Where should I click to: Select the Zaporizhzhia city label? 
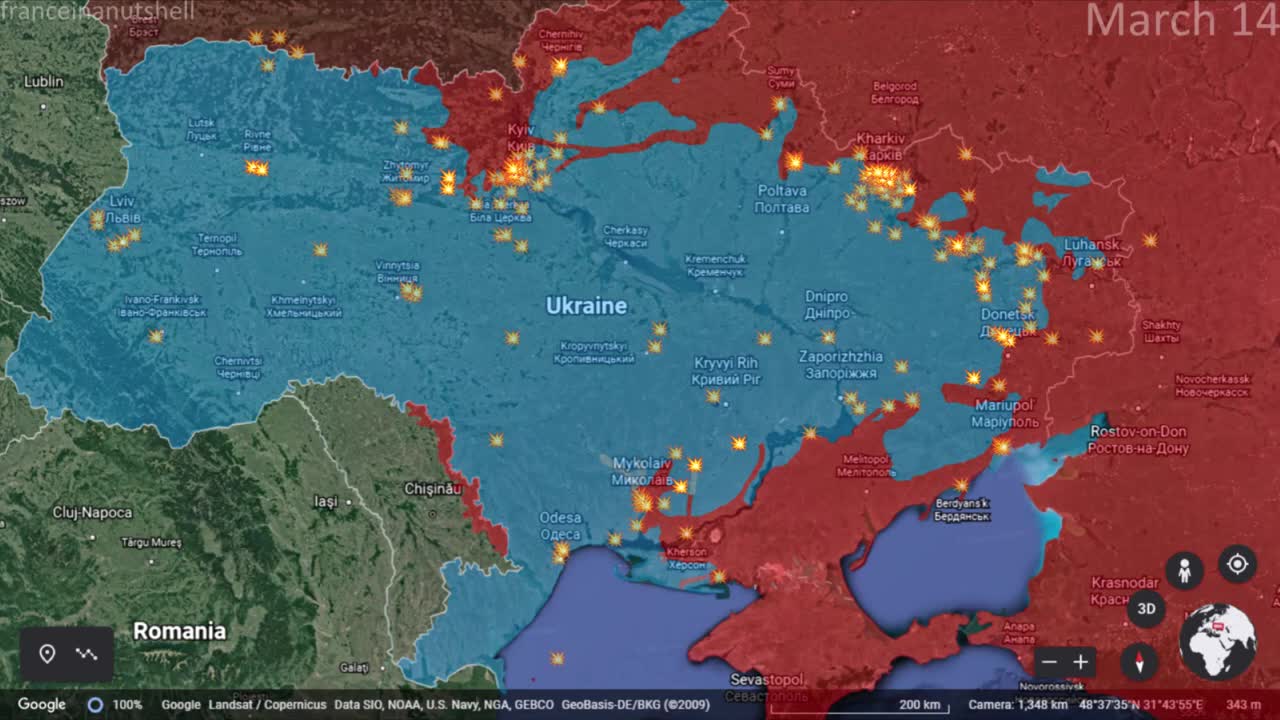coord(840,364)
